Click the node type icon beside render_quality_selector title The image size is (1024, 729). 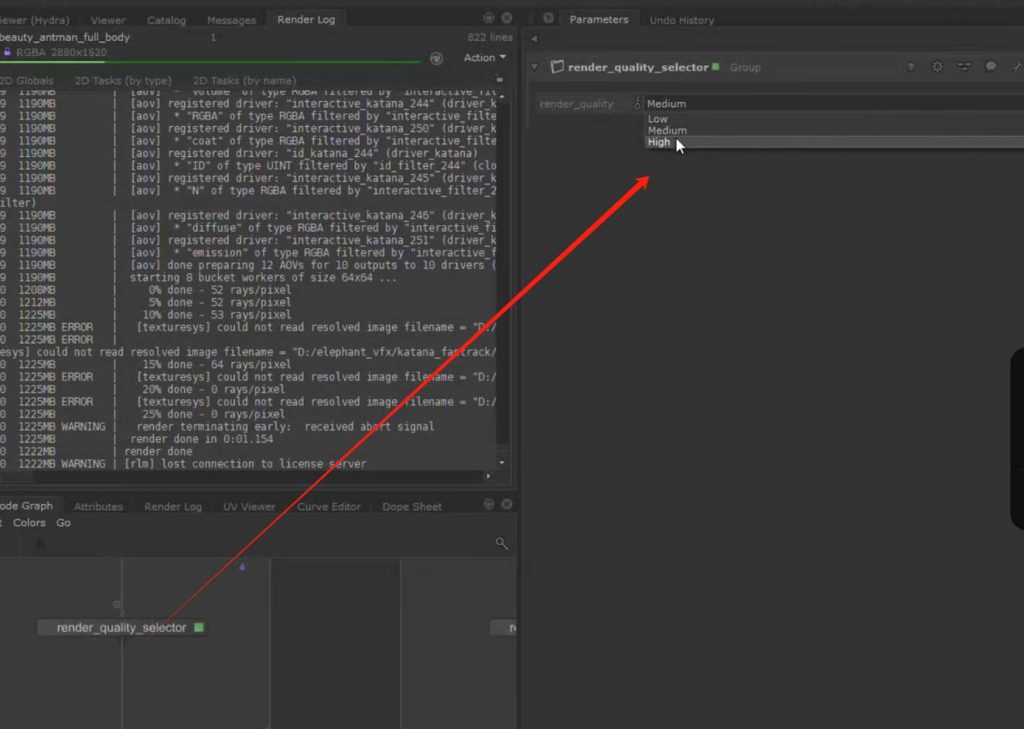(557, 67)
